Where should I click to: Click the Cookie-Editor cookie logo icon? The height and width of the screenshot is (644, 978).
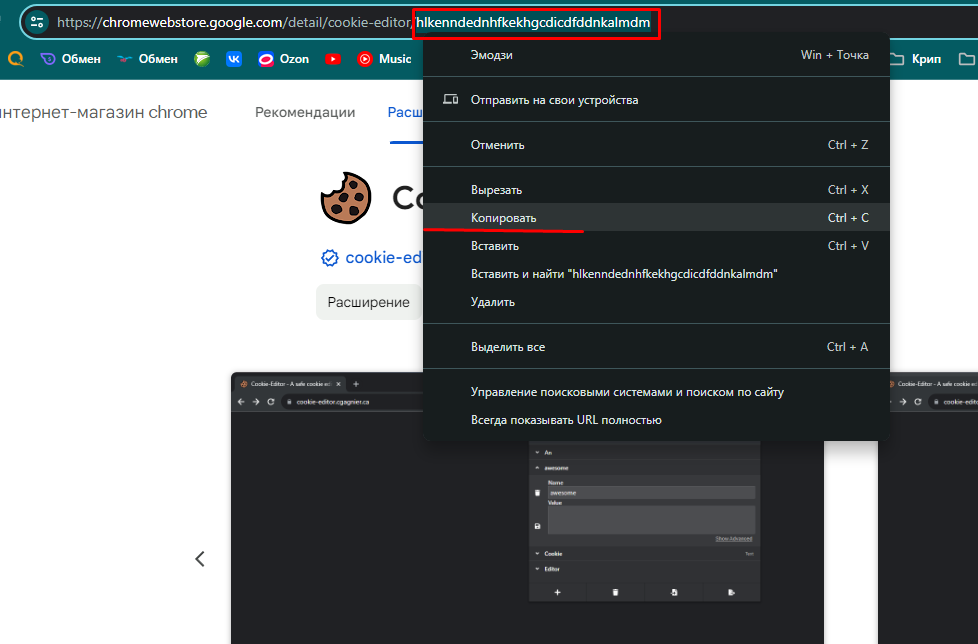point(345,197)
